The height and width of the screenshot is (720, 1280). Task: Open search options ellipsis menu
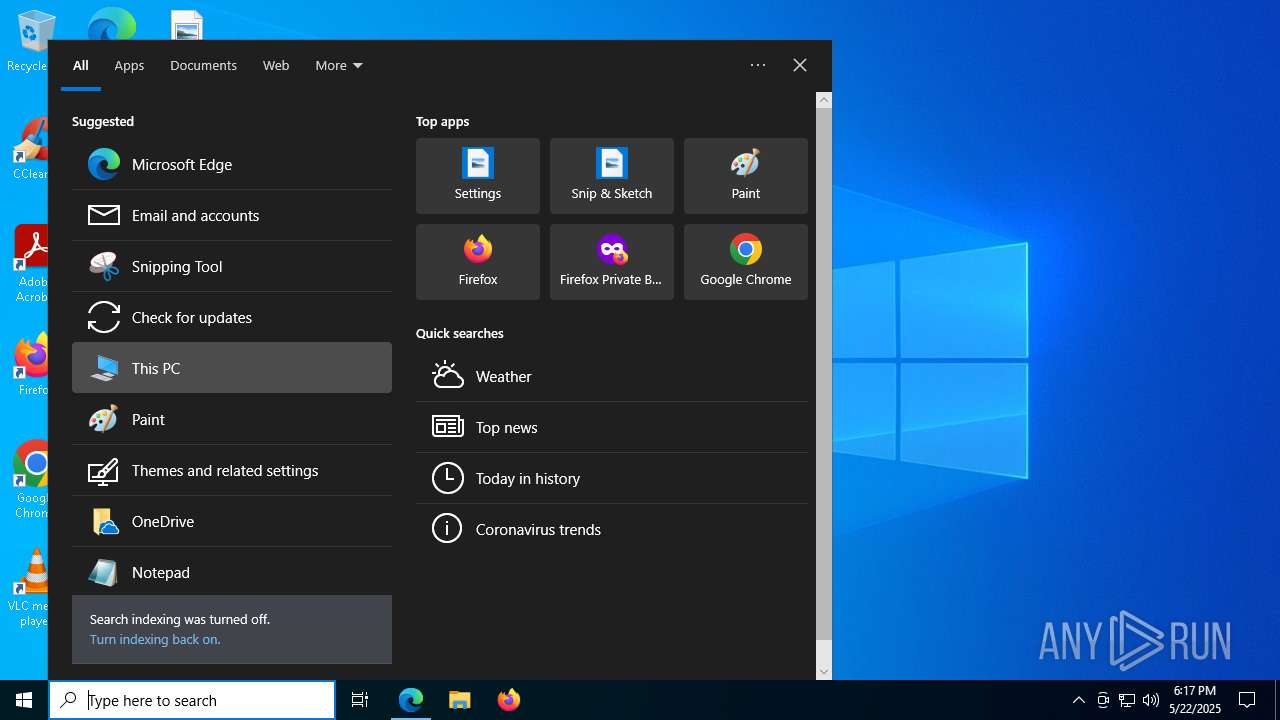click(x=758, y=65)
